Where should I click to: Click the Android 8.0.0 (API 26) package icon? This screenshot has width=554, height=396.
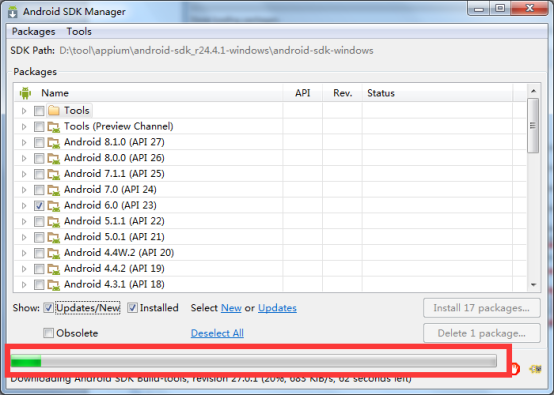coord(54,158)
